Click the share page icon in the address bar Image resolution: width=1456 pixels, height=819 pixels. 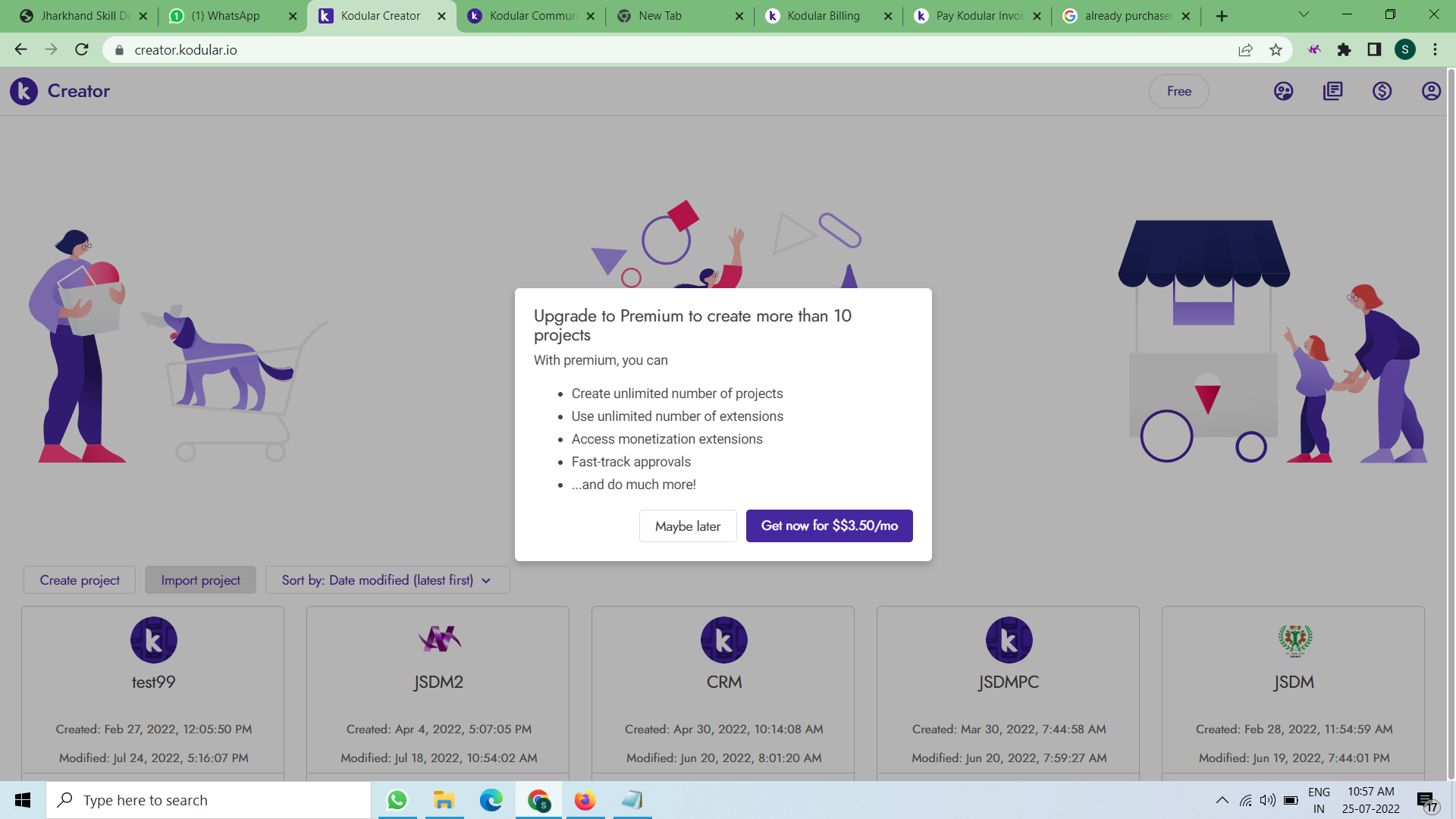click(x=1245, y=50)
